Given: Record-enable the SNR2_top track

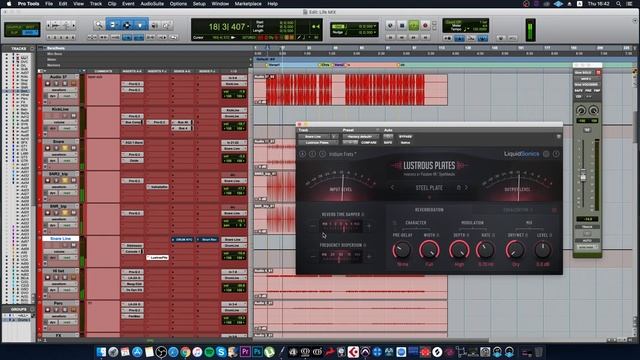Looking at the screenshot, I should (x=48, y=180).
